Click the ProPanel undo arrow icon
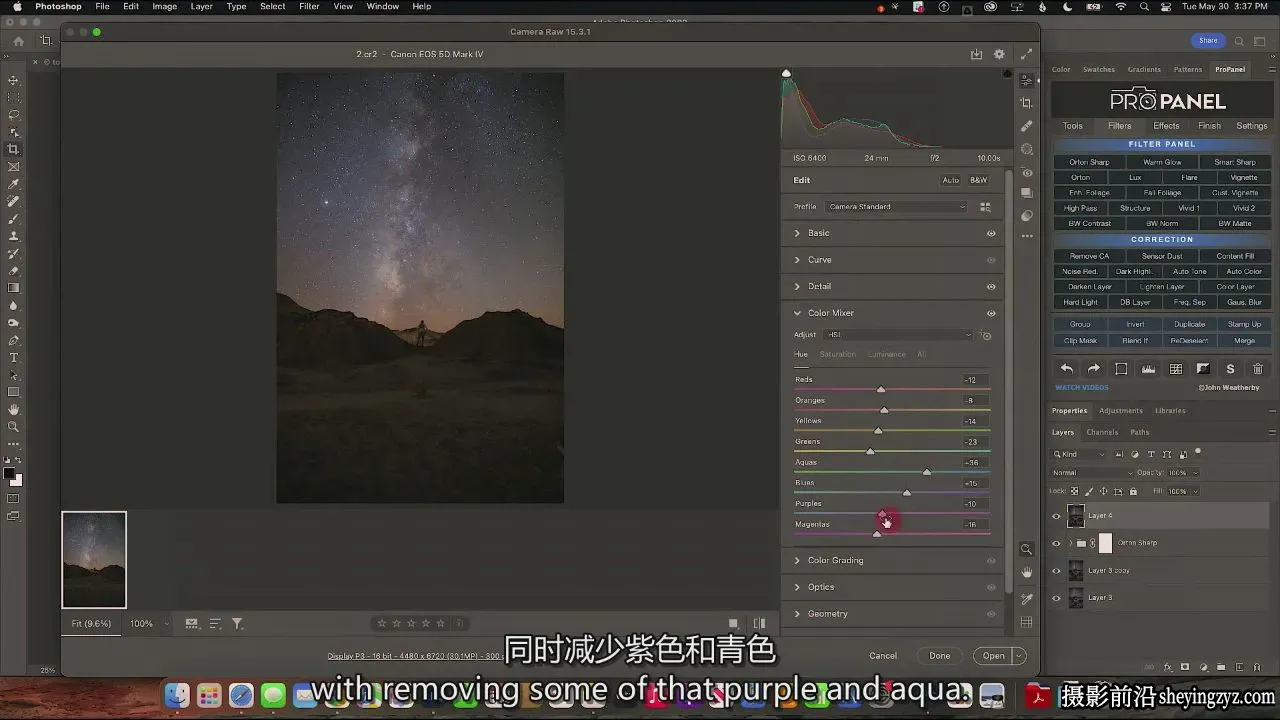The image size is (1280, 720). 1067,369
